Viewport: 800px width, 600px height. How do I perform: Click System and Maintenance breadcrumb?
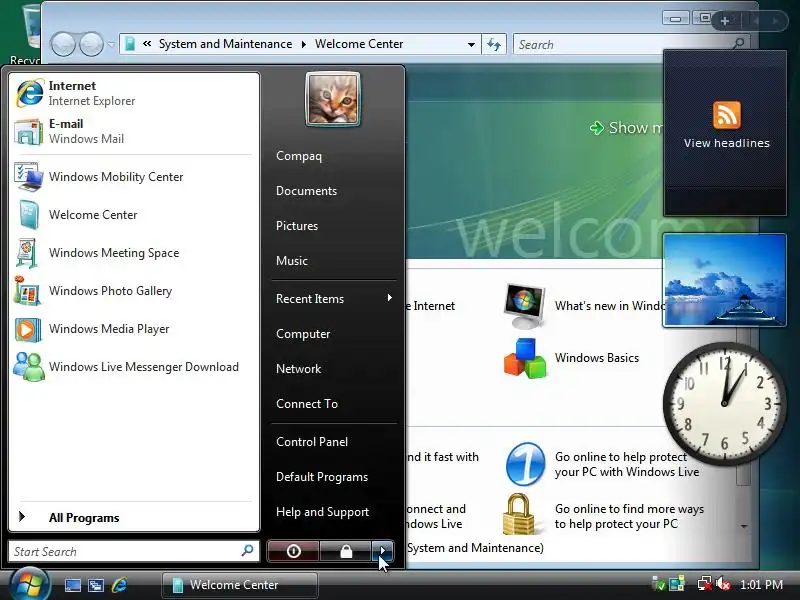[x=226, y=44]
